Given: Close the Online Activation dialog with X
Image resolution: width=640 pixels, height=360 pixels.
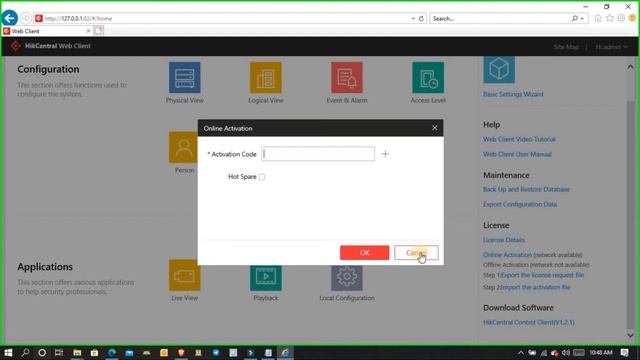Looking at the screenshot, I should click(435, 128).
